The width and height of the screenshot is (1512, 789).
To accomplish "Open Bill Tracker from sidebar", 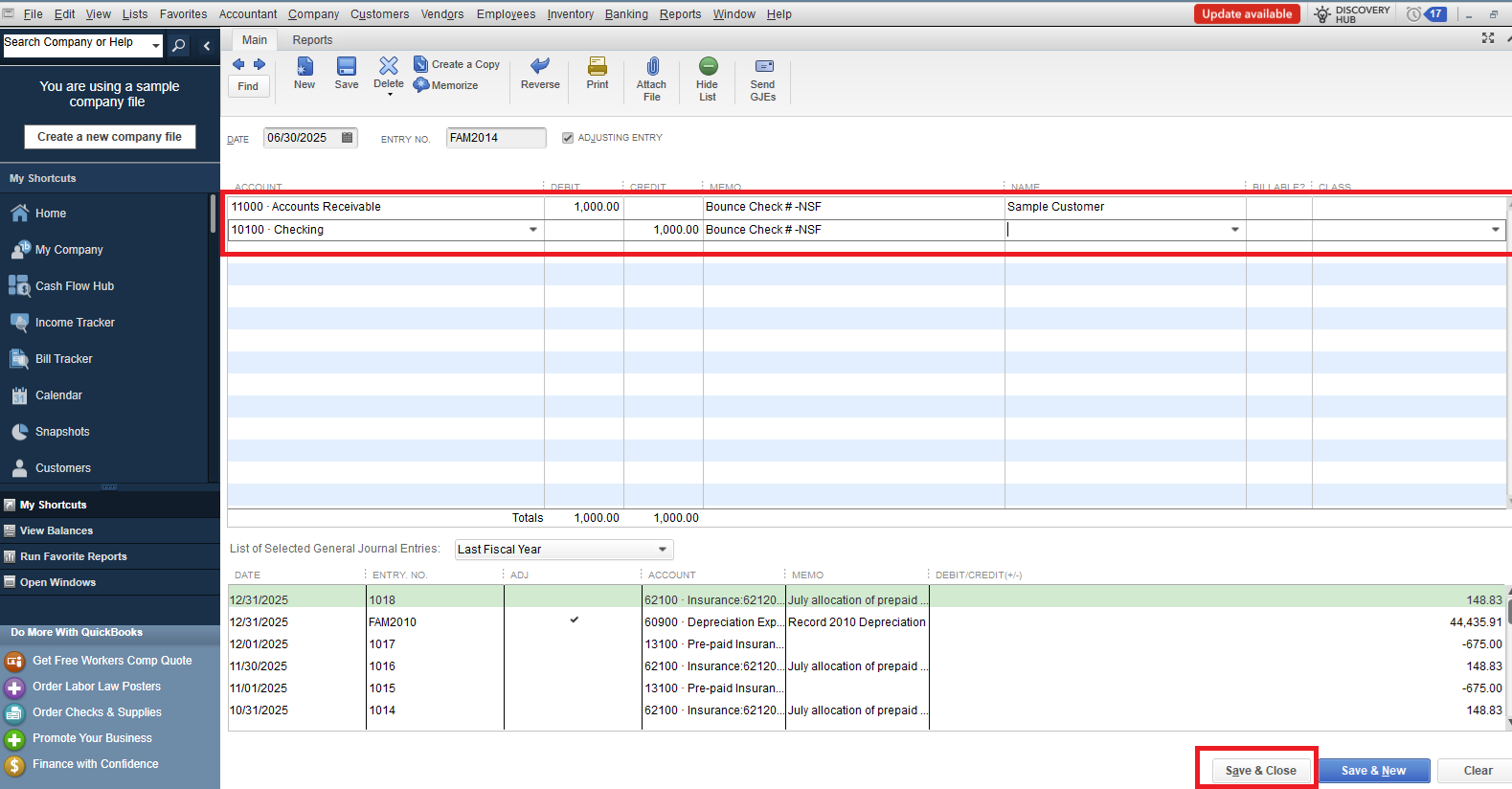I will [64, 359].
